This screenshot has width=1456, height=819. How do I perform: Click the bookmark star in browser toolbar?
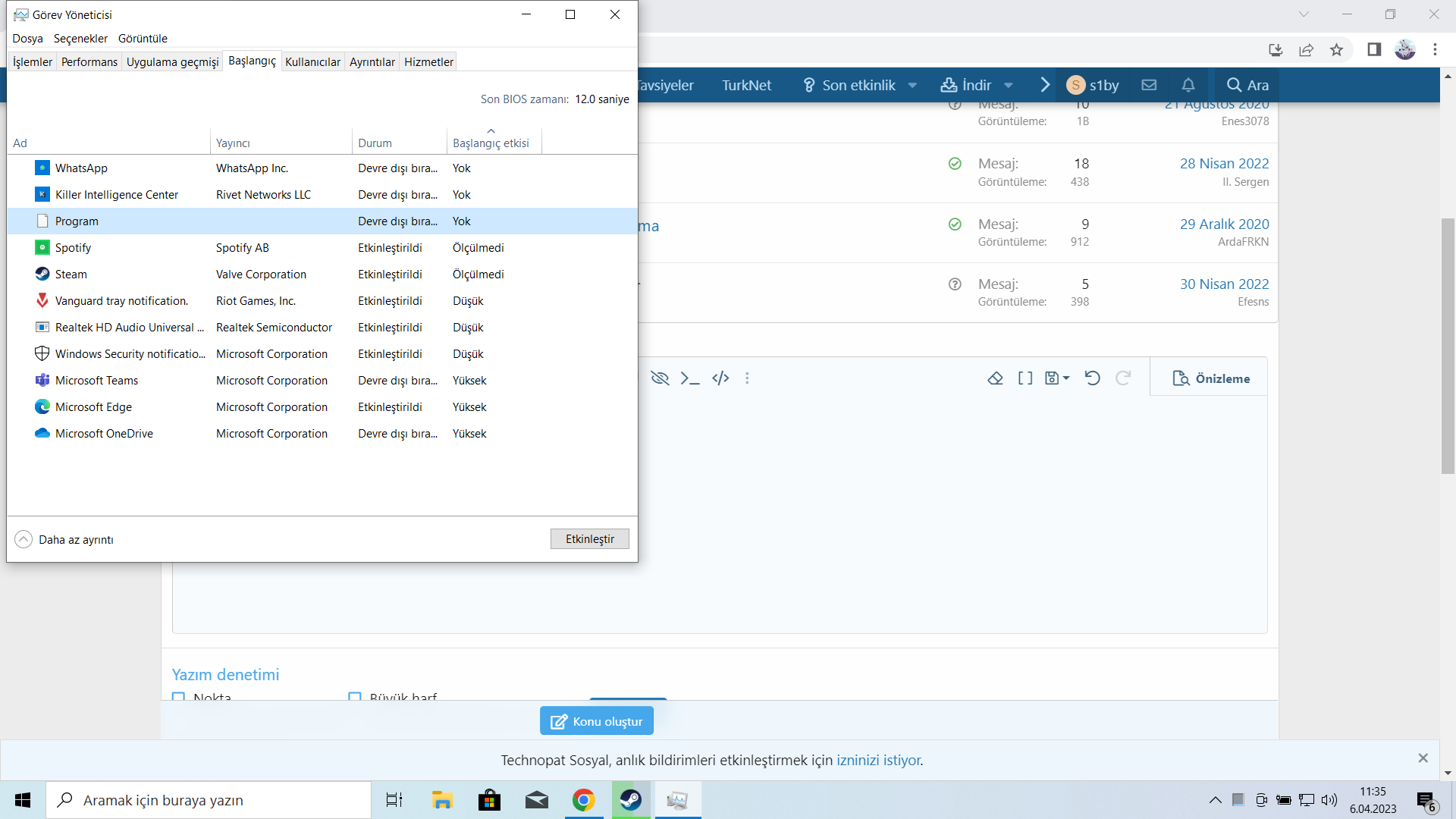(1336, 50)
